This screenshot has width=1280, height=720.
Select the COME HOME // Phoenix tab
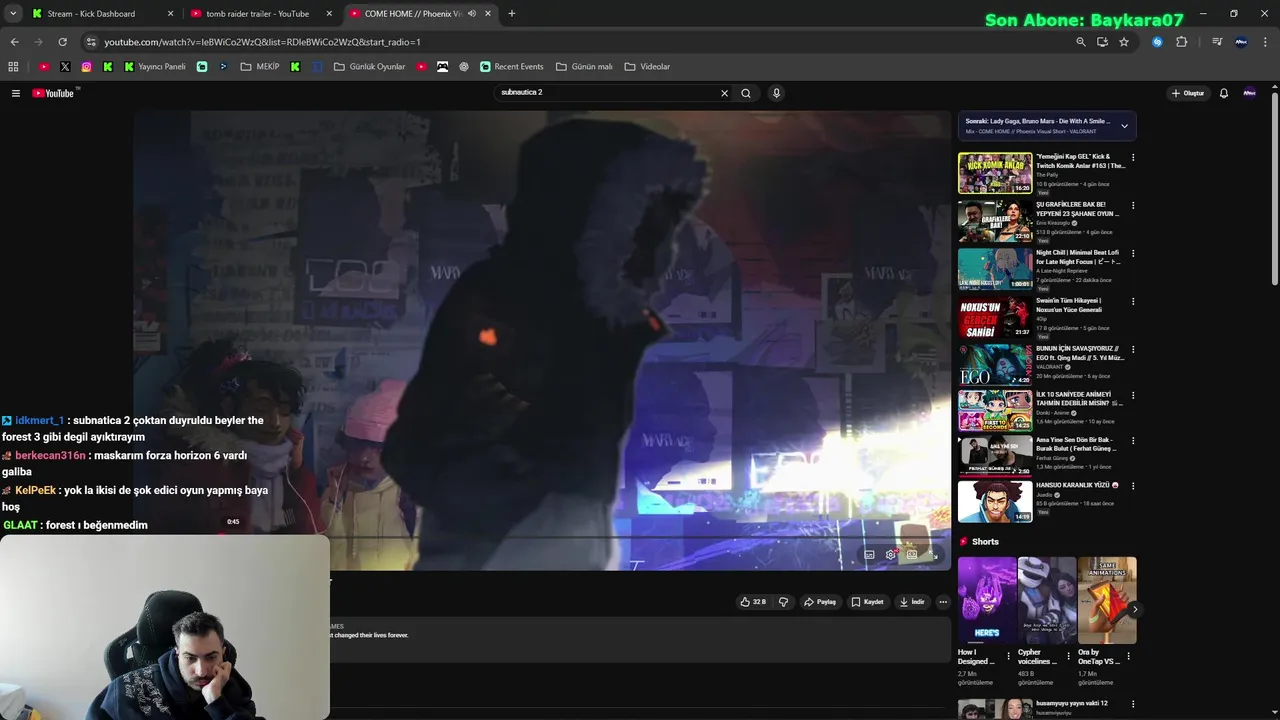[412, 14]
